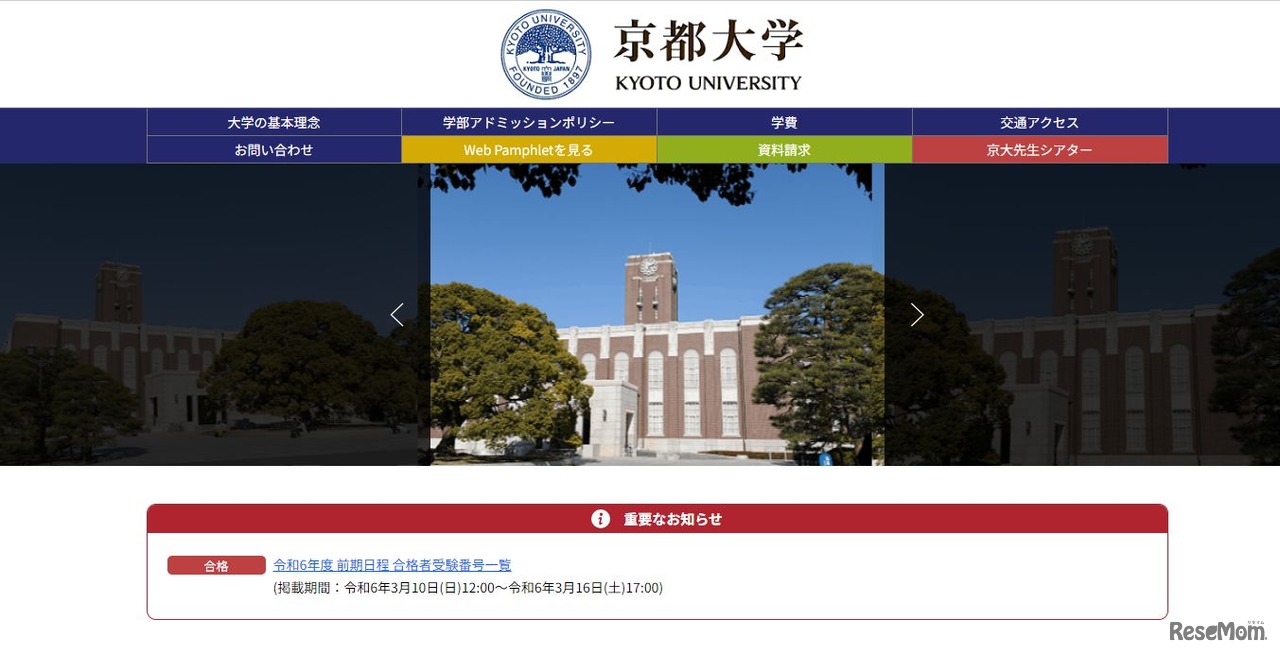The height and width of the screenshot is (654, 1280).
Task: Click the red 京大先生シアター button
Action: 1040,150
